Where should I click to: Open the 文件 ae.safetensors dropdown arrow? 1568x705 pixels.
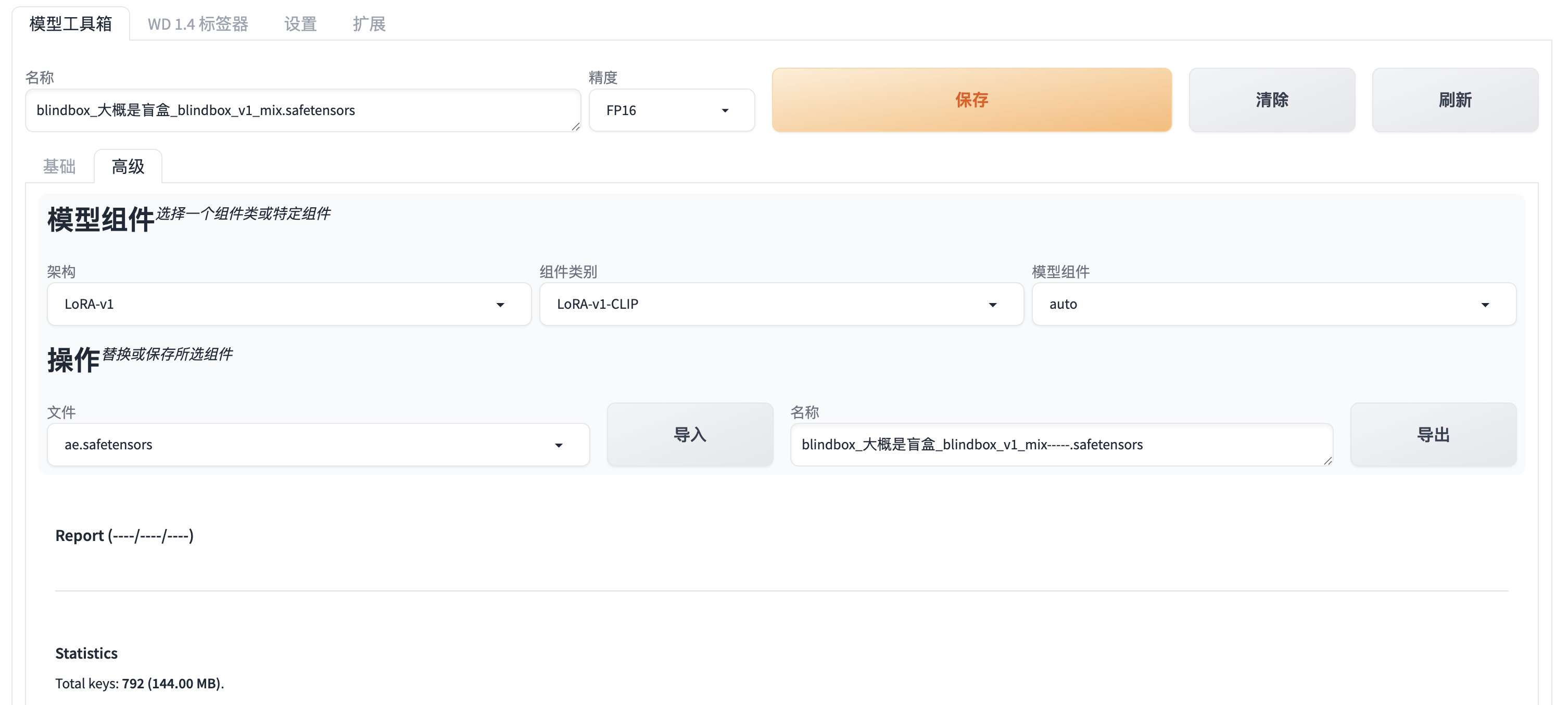[x=558, y=445]
